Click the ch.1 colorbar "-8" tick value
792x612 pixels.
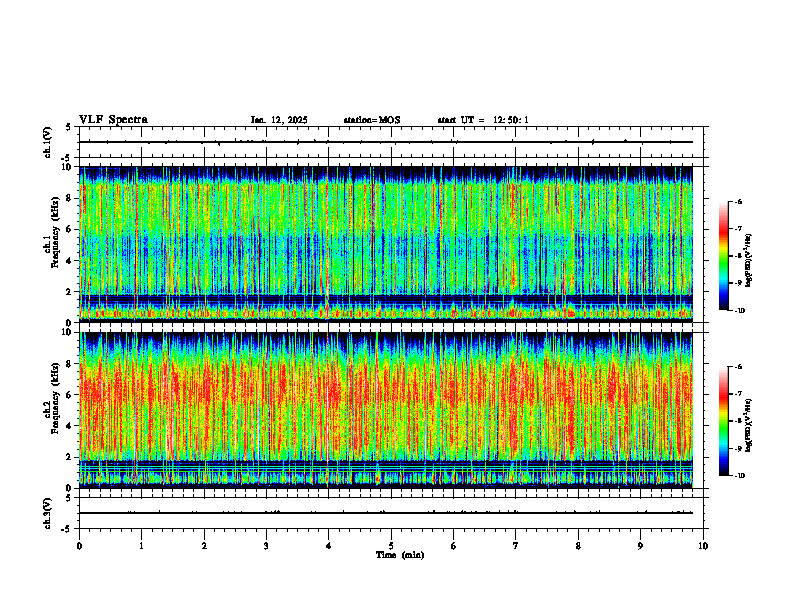(x=738, y=256)
